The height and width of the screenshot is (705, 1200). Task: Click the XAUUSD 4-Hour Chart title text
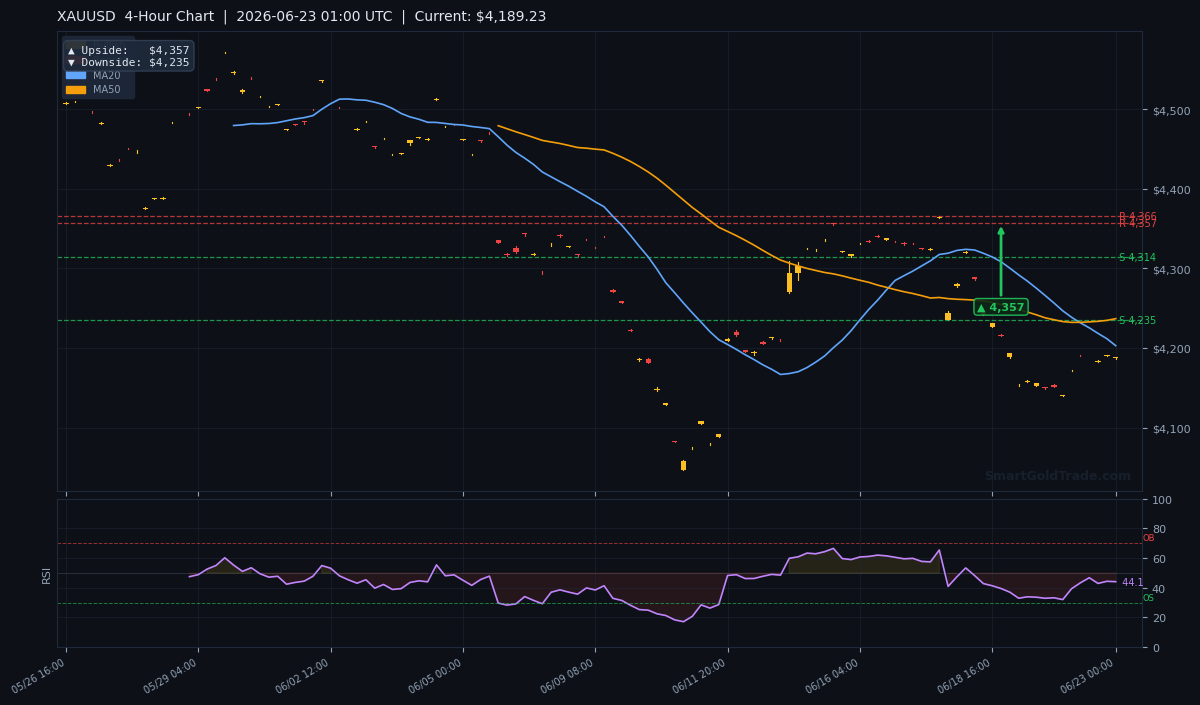click(x=301, y=16)
